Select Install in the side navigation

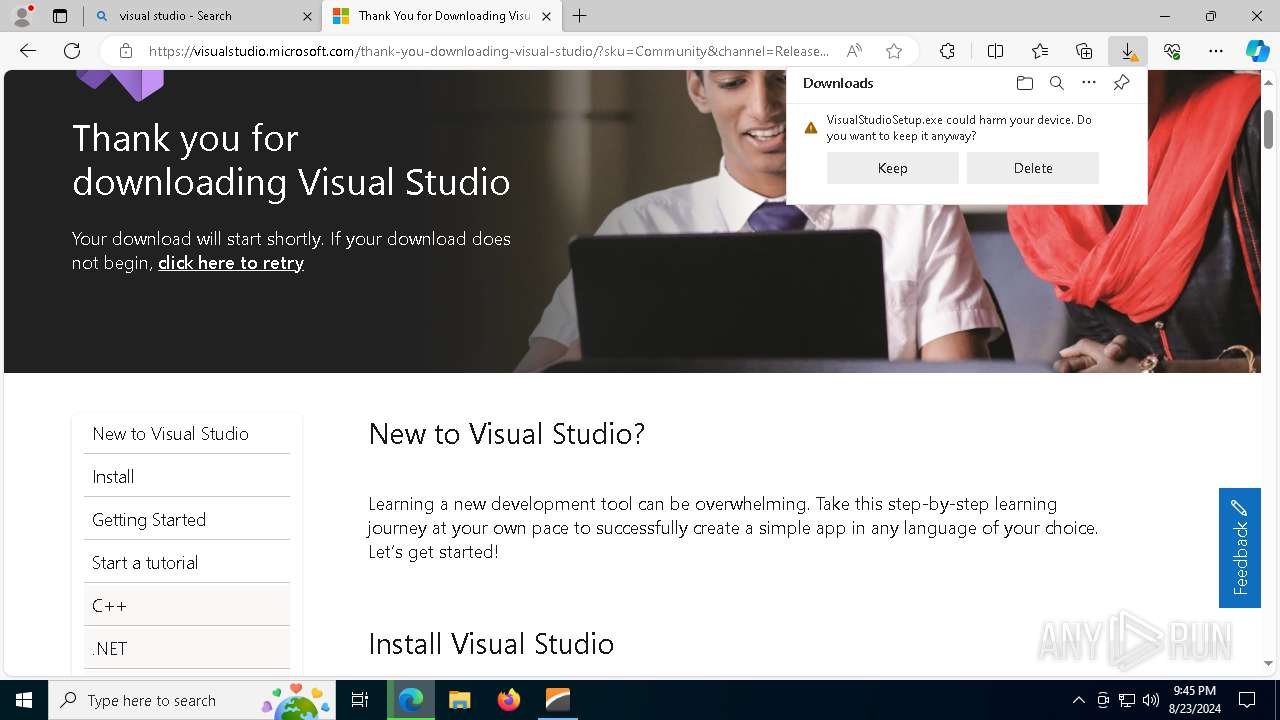(x=187, y=477)
